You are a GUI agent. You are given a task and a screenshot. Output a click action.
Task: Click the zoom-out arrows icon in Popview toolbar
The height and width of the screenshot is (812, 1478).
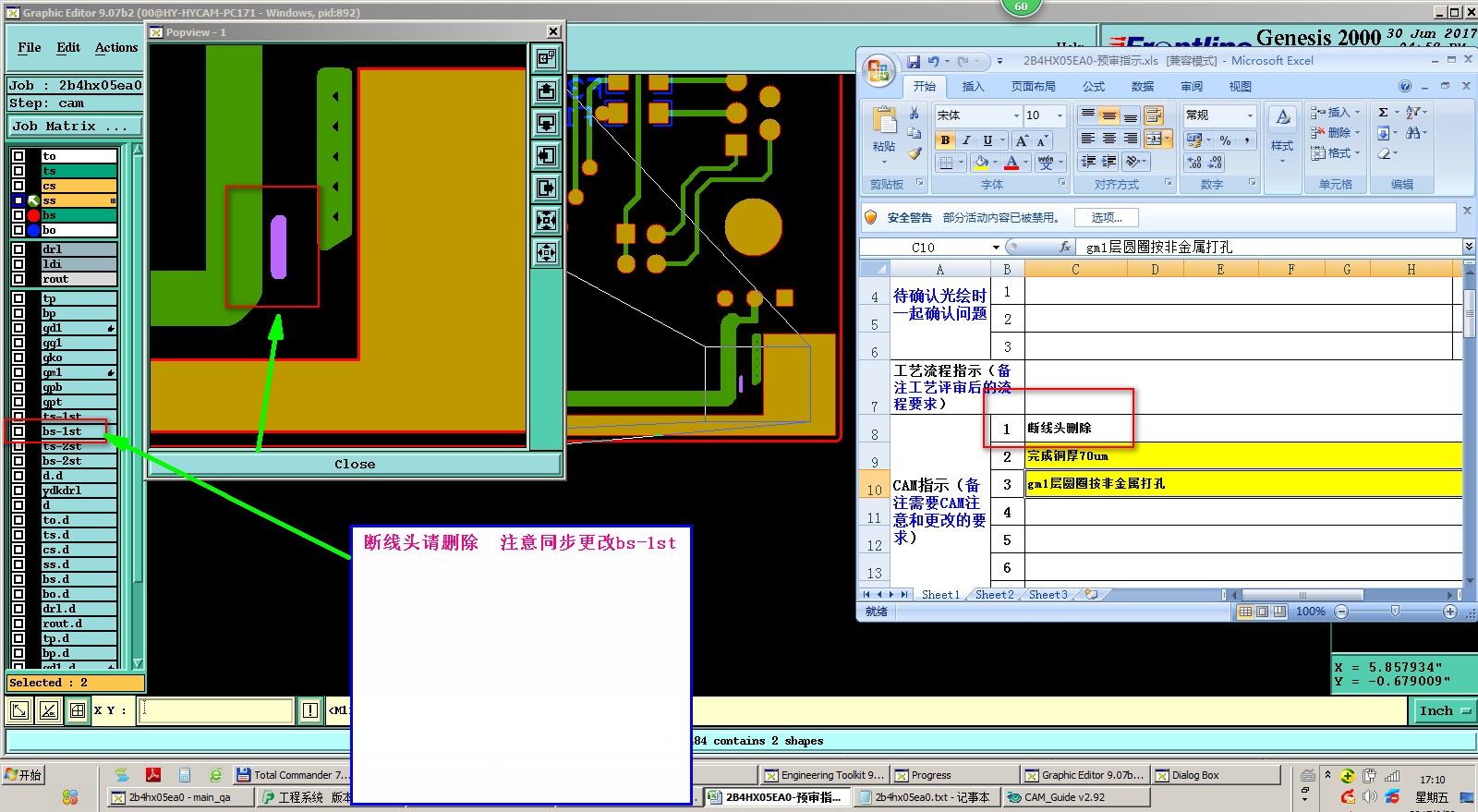[547, 252]
